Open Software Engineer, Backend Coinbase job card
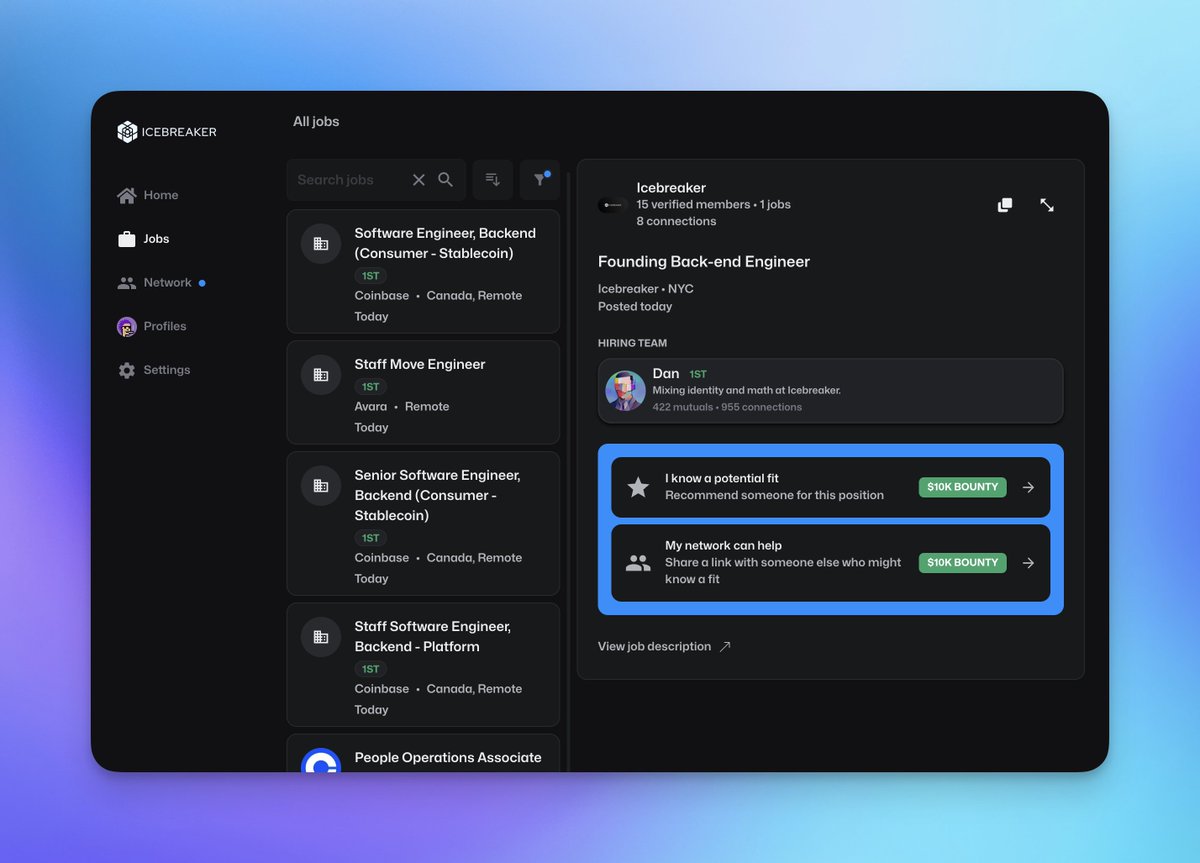The image size is (1200, 863). 423,271
